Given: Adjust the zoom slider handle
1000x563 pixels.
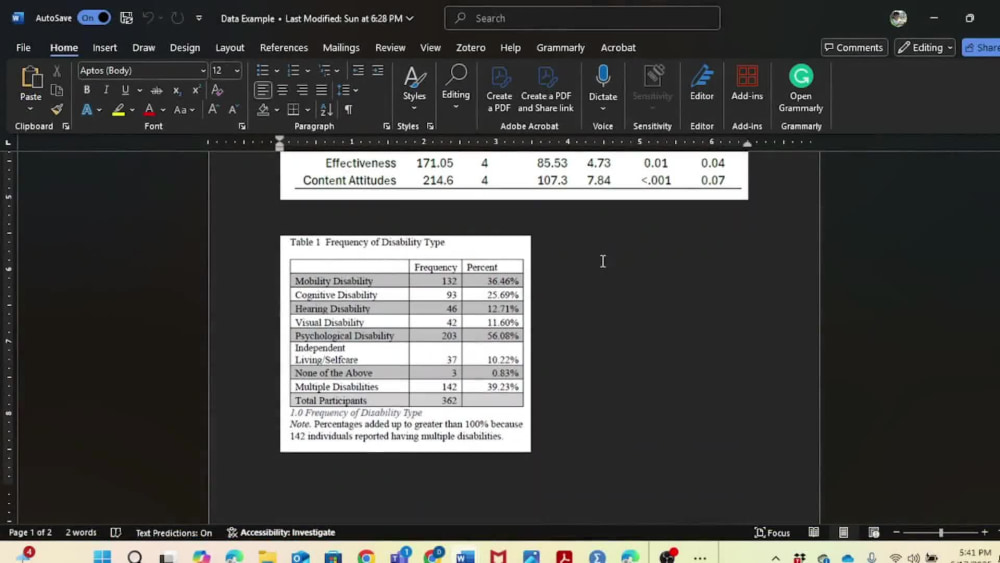Looking at the screenshot, I should pos(941,532).
